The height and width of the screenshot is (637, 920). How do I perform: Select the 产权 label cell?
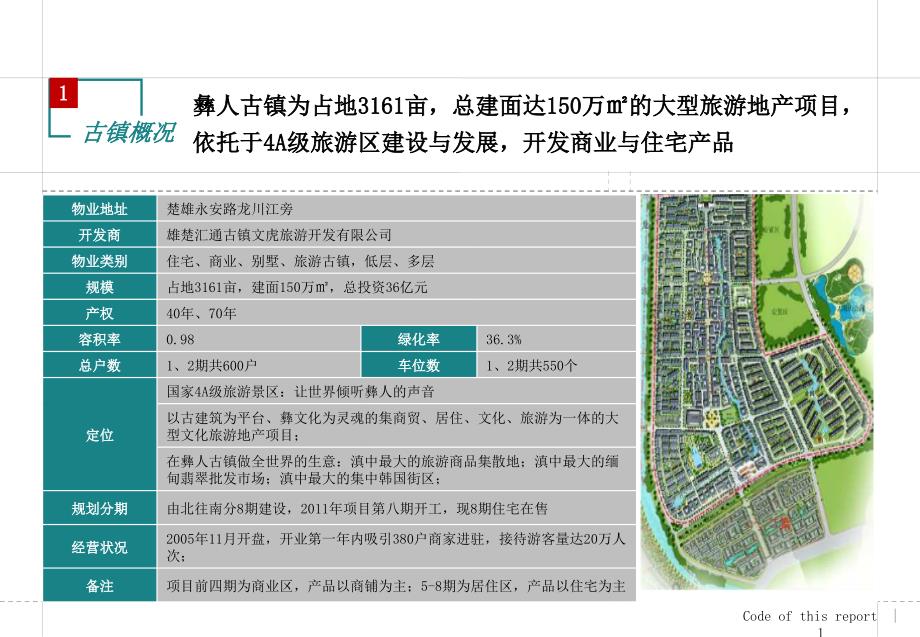tap(99, 313)
